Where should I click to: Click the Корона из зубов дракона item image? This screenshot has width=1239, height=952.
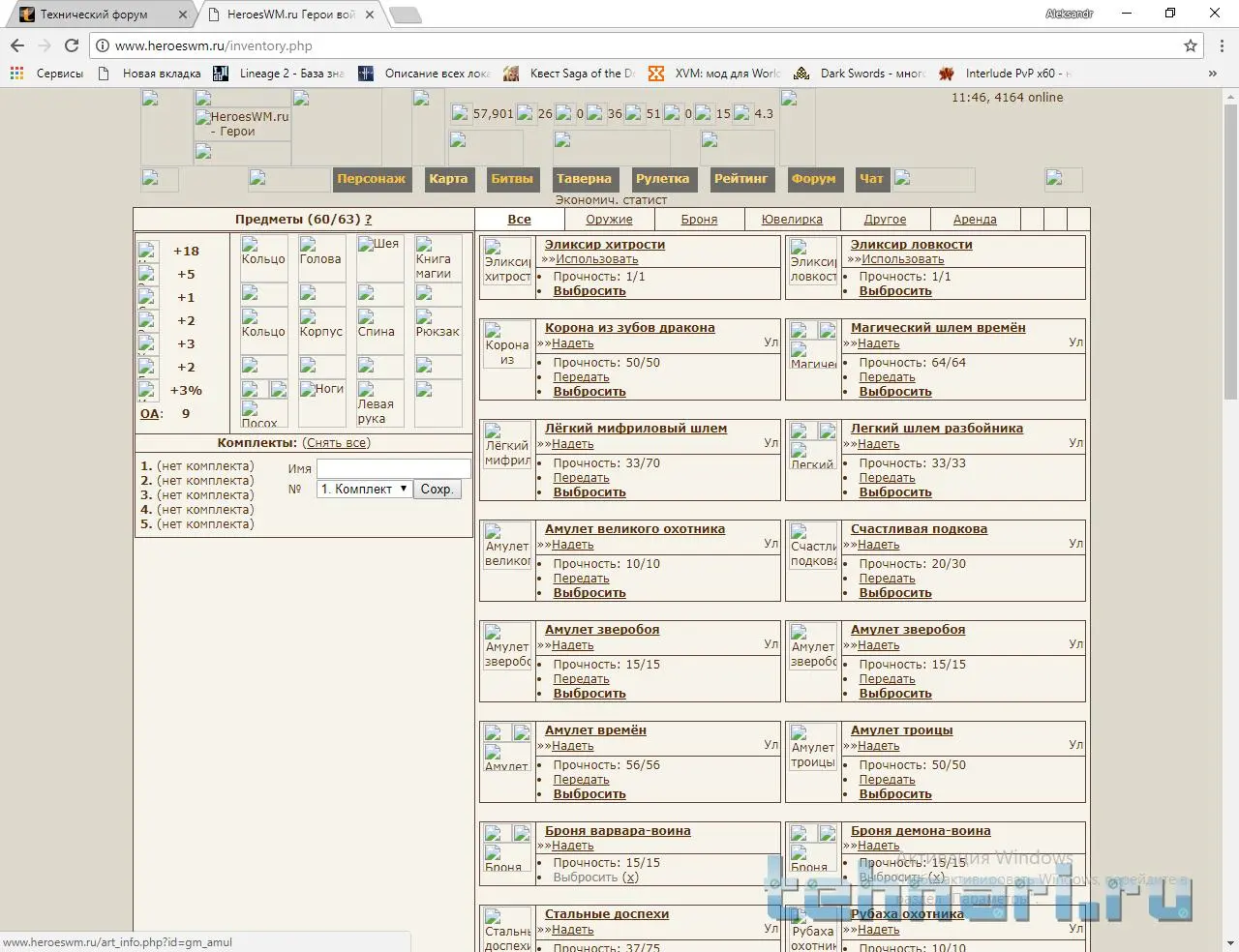tap(507, 345)
